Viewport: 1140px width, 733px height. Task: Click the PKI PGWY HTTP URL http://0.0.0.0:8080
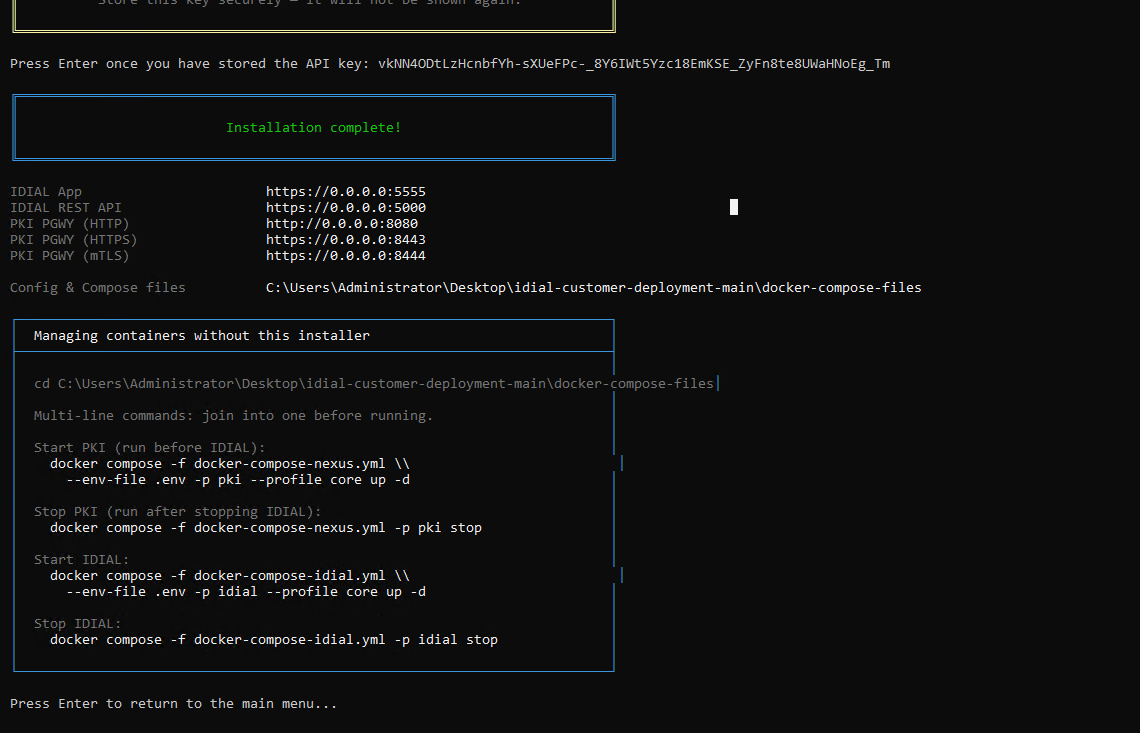(342, 223)
